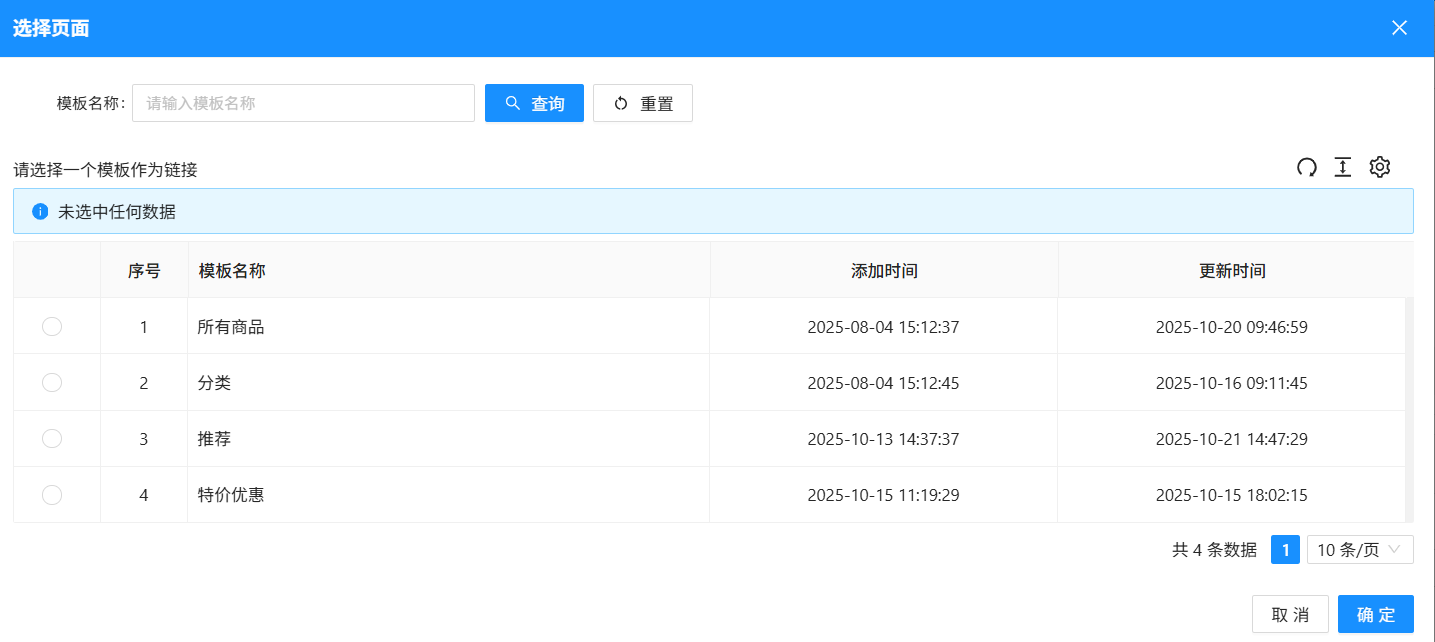Click the 取消 cancel button
This screenshot has height=642, width=1435.
1290,614
